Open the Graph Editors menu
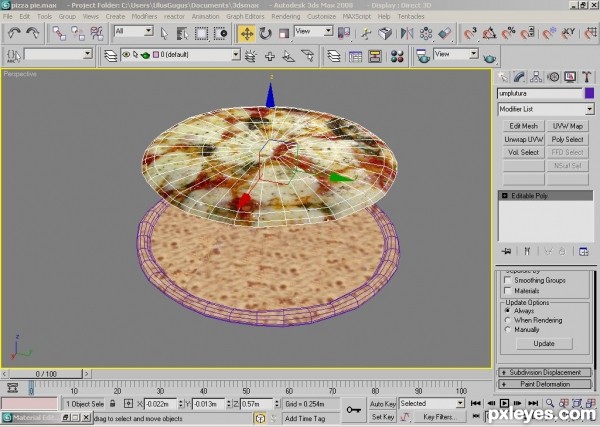 [245, 16]
